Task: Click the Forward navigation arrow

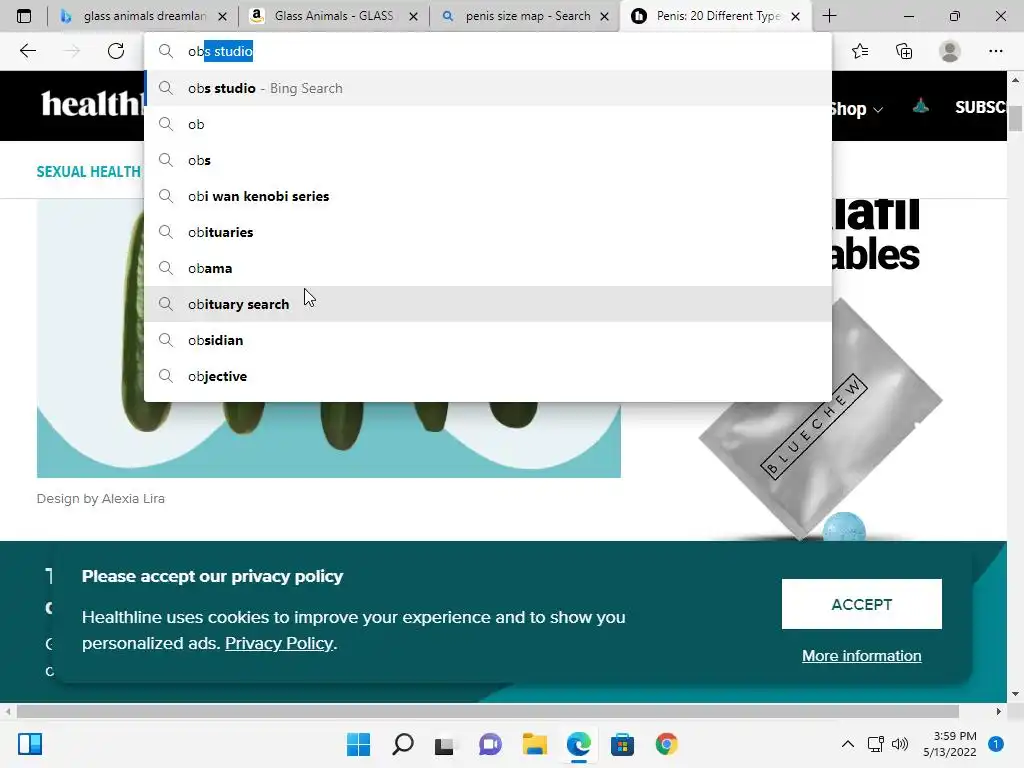Action: [x=72, y=51]
